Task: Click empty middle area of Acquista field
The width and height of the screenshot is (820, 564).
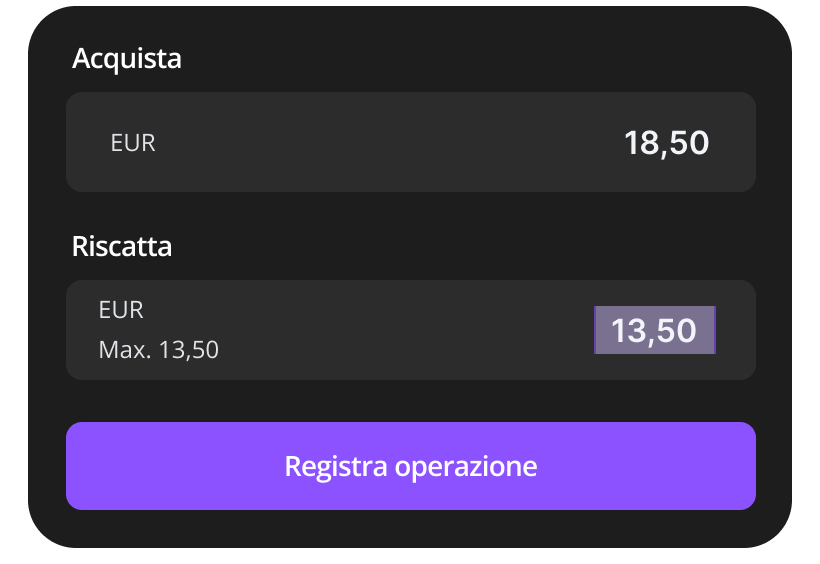Action: click(390, 143)
